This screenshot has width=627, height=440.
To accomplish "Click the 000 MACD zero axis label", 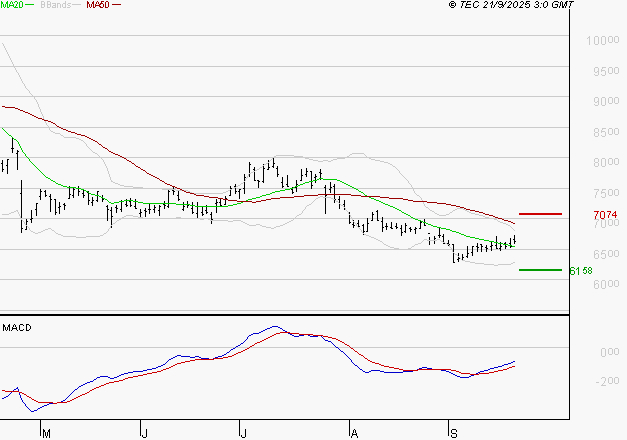I will pyautogui.click(x=606, y=352).
